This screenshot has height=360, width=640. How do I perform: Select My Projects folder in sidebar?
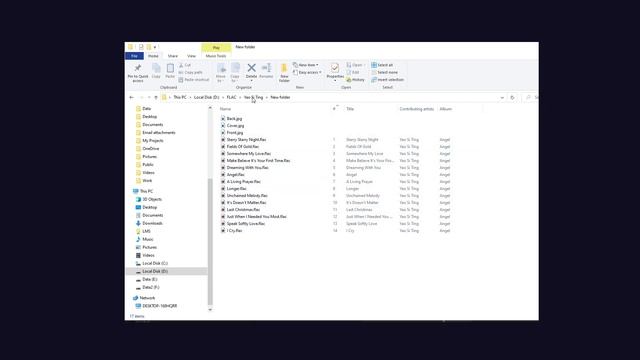coord(149,141)
